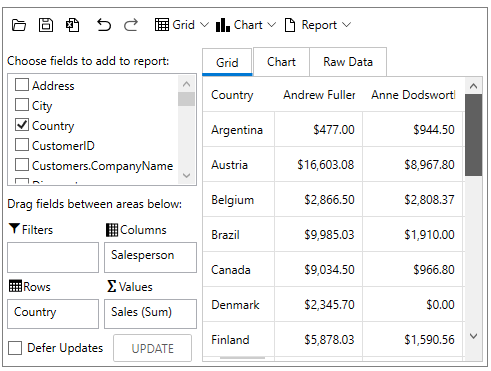Select Sales (Sum) in the Values area
This screenshot has height=371, width=491.
141,312
